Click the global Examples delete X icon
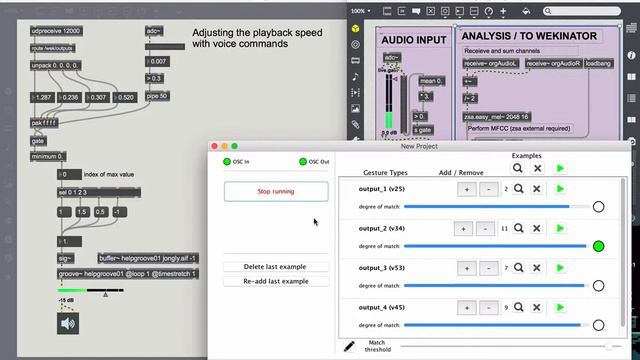 [x=538, y=168]
